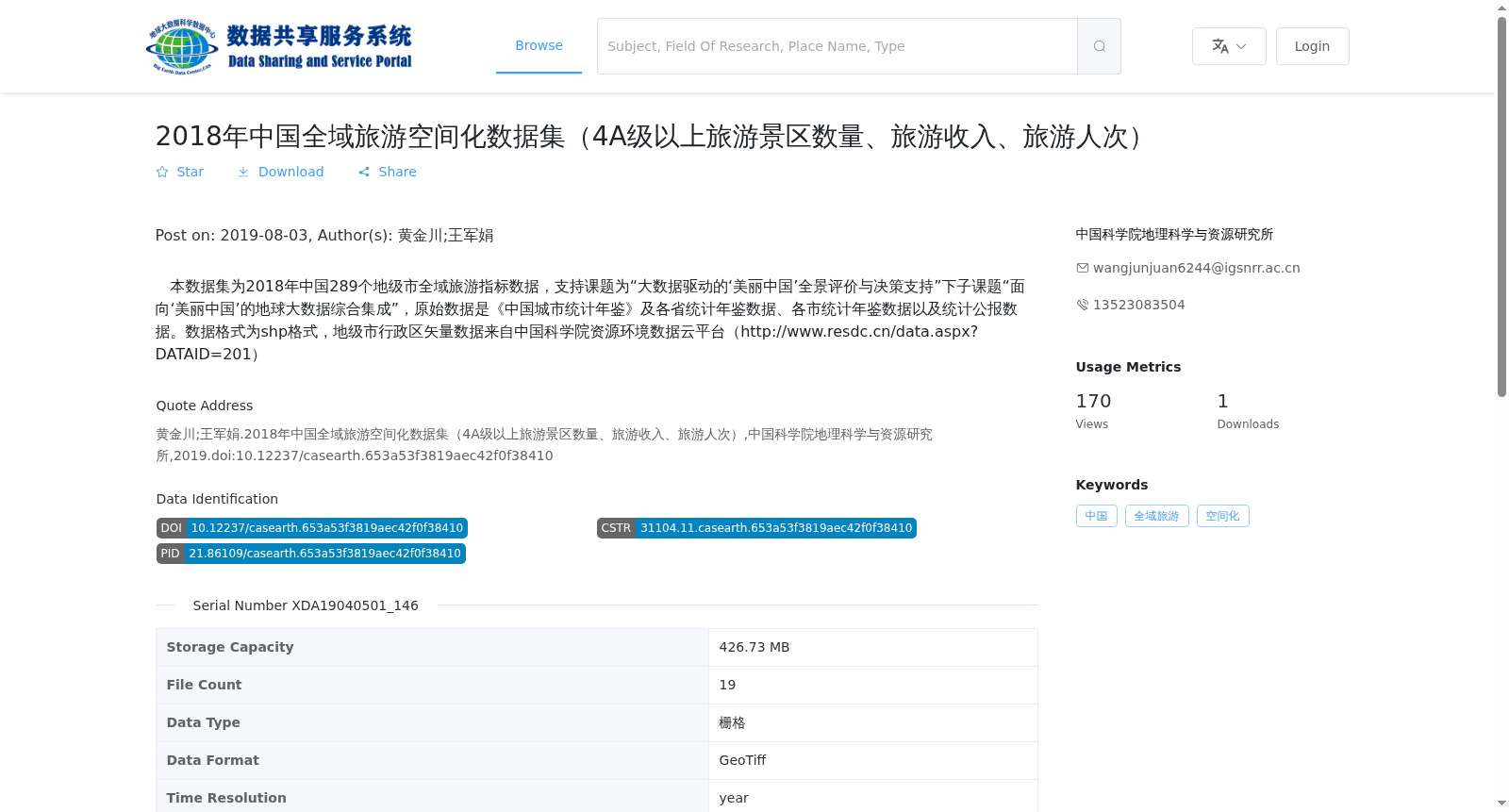This screenshot has width=1509, height=812.
Task: Open the Browse tab
Action: 539,45
